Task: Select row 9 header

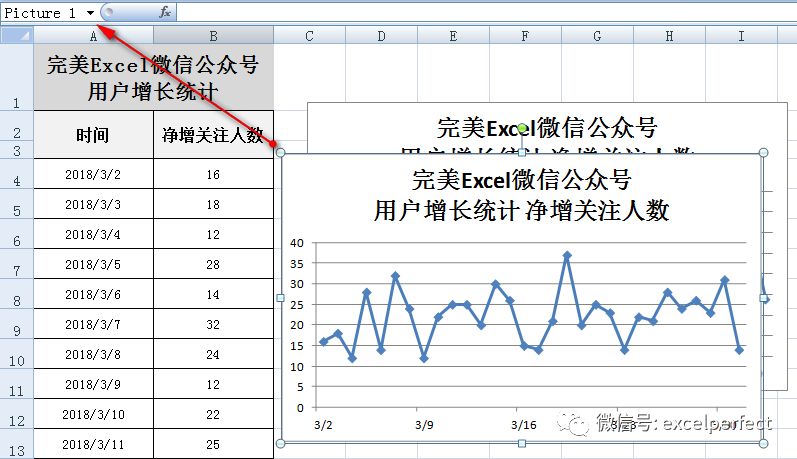Action: coord(17,324)
